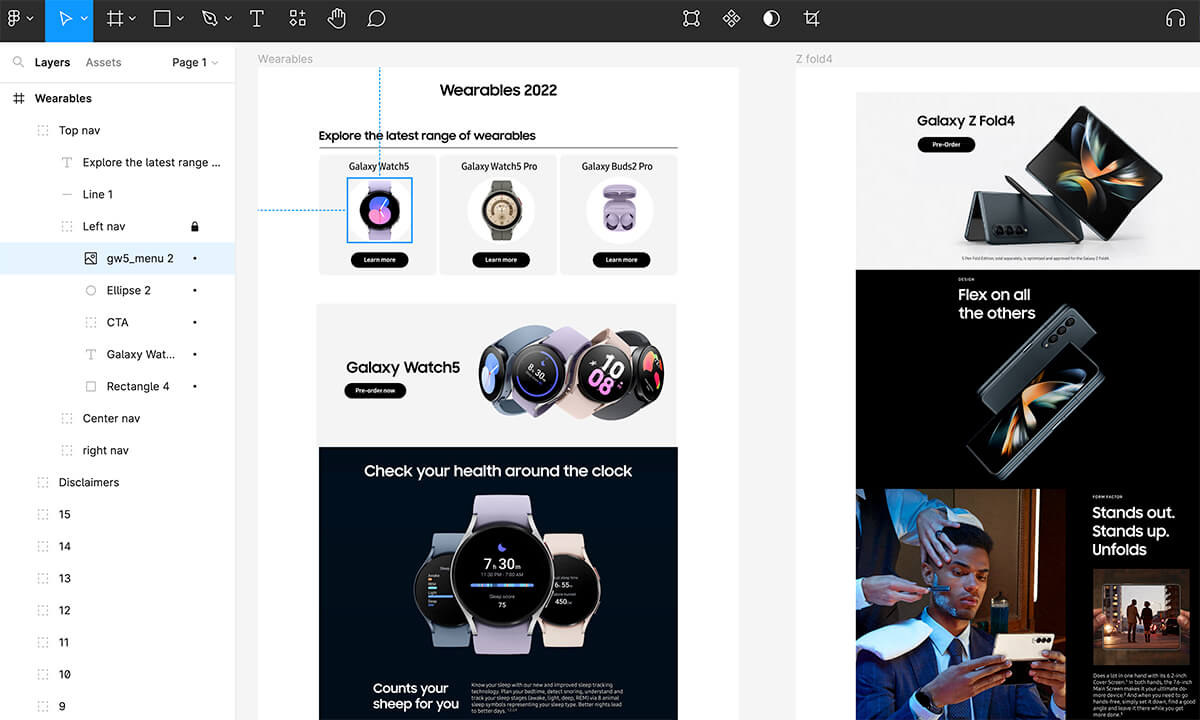Open the Move tools dropdown arrow
This screenshot has width=1200, height=720.
point(84,18)
